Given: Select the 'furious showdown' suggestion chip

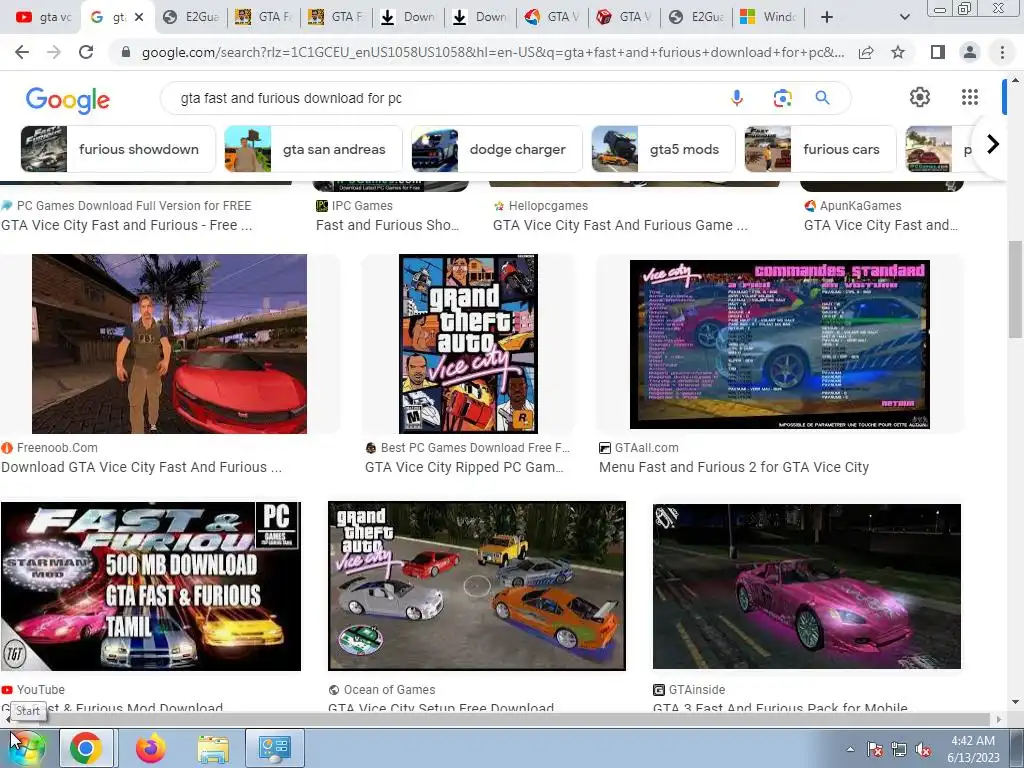Looking at the screenshot, I should pyautogui.click(x=118, y=149).
